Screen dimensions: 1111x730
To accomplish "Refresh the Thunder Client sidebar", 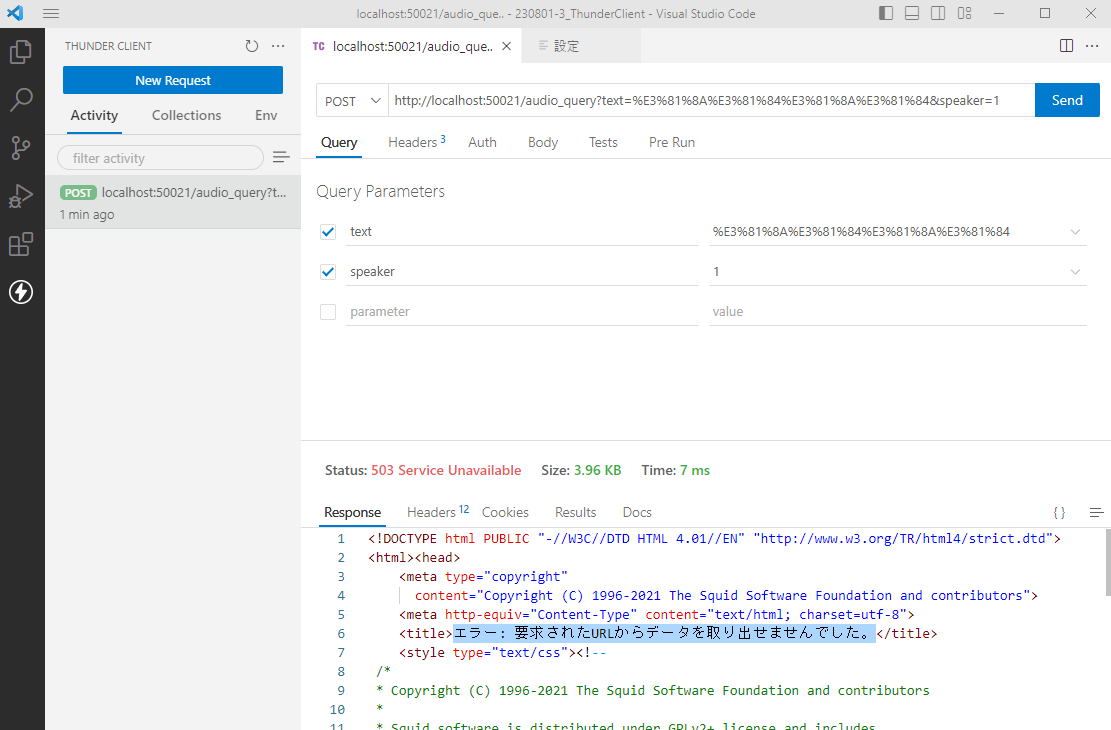I will pyautogui.click(x=252, y=46).
